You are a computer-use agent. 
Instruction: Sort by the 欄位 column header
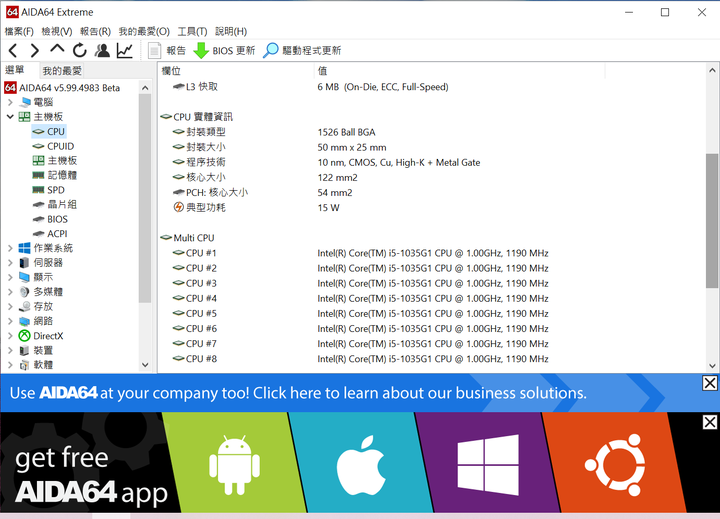click(x=236, y=71)
